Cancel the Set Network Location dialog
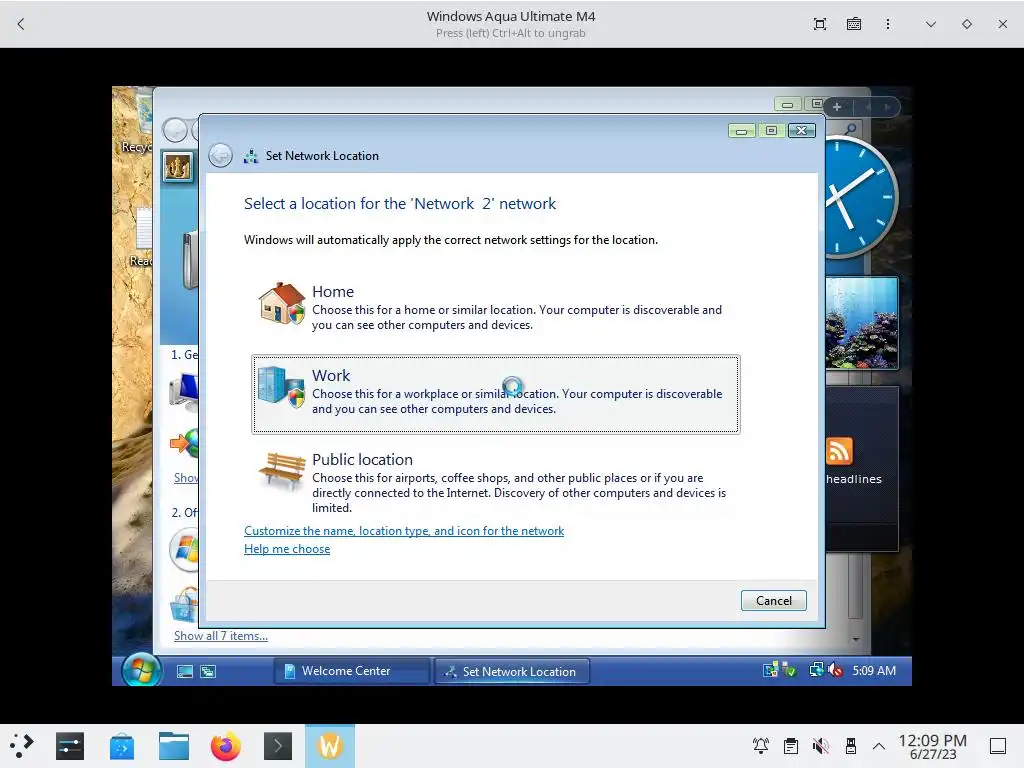1024x768 pixels. (x=773, y=601)
